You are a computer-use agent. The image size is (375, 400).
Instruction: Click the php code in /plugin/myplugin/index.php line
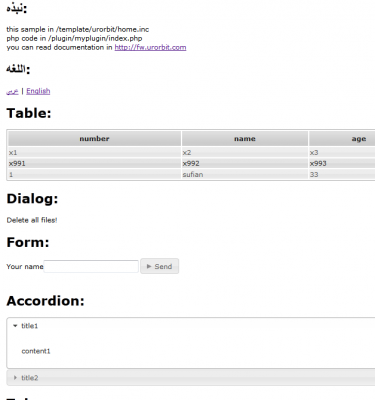click(74, 38)
